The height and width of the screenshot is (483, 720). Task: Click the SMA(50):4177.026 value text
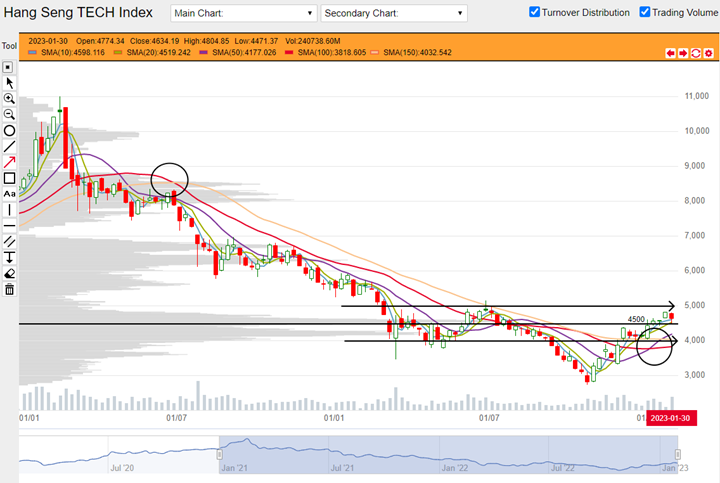(244, 53)
